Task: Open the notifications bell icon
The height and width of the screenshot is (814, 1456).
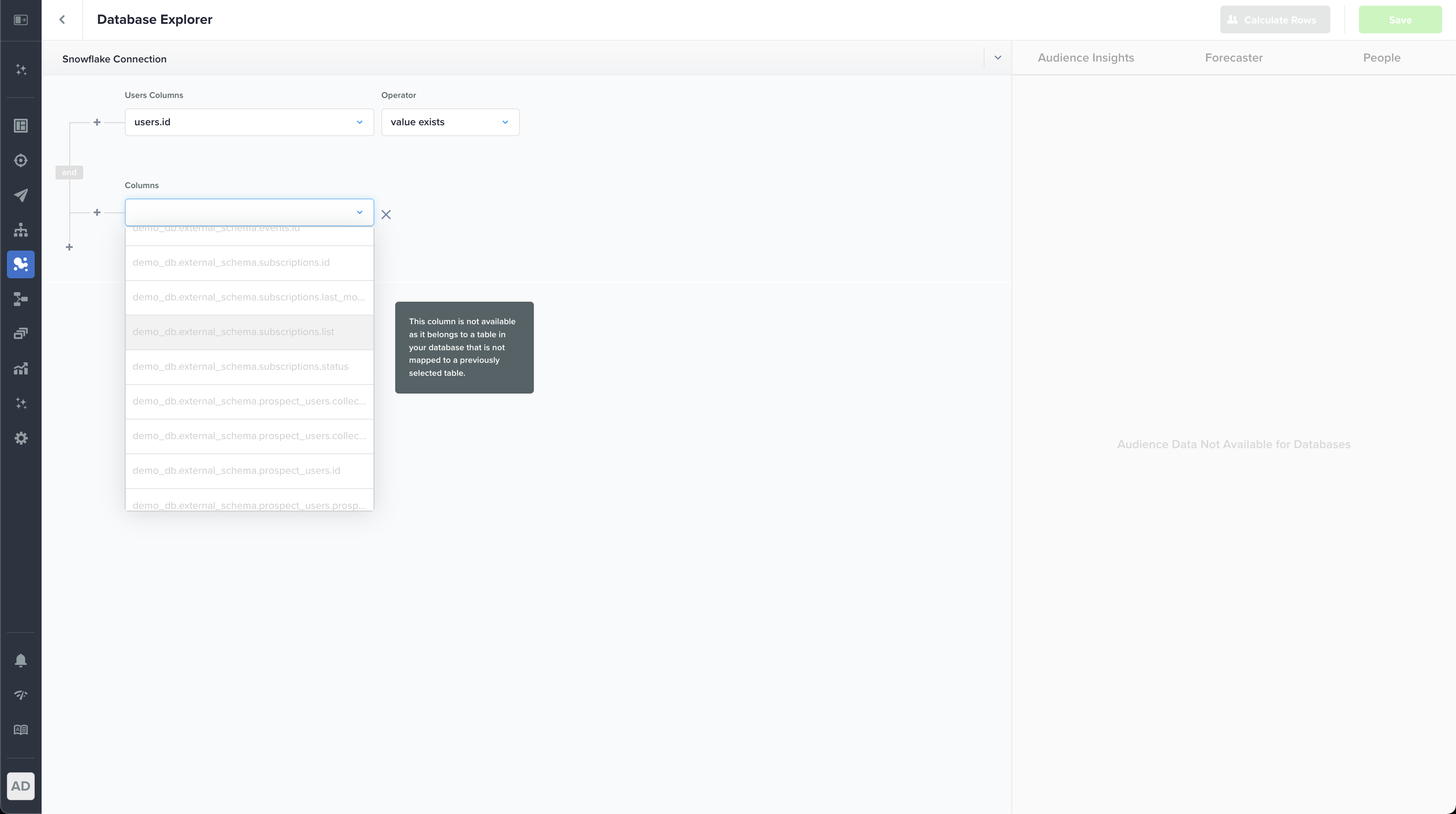Action: [21, 660]
